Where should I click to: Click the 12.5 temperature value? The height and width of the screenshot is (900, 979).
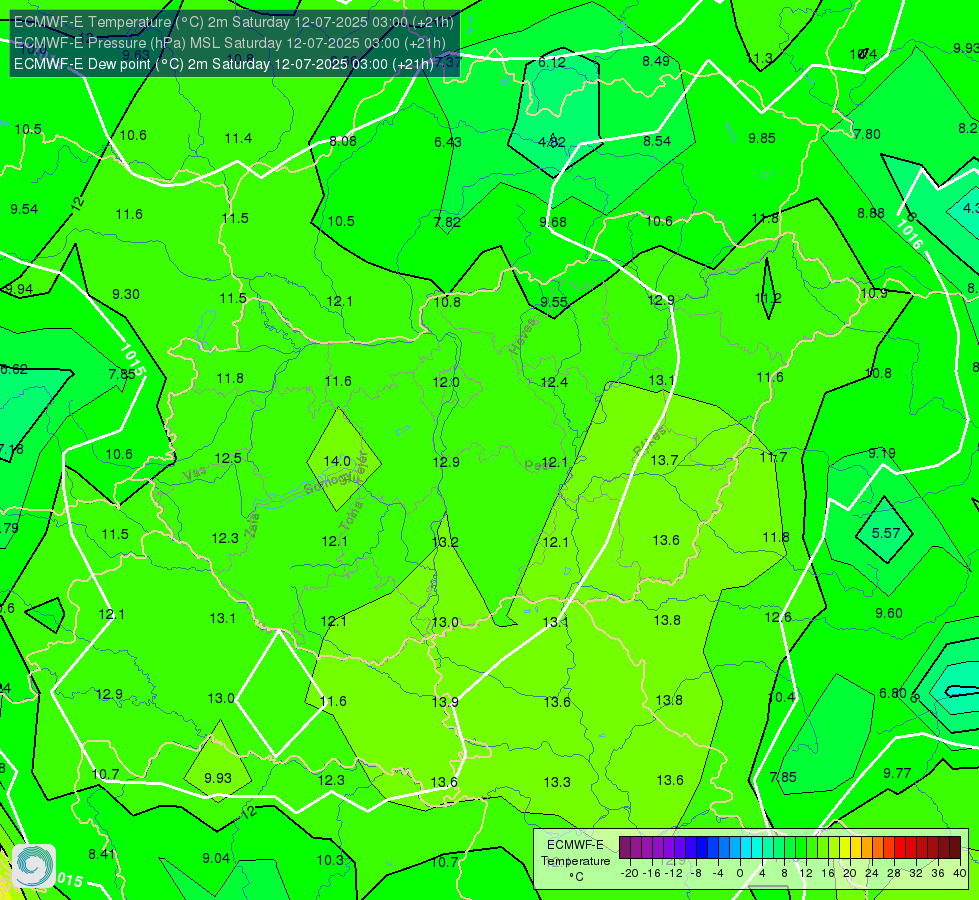point(228,458)
